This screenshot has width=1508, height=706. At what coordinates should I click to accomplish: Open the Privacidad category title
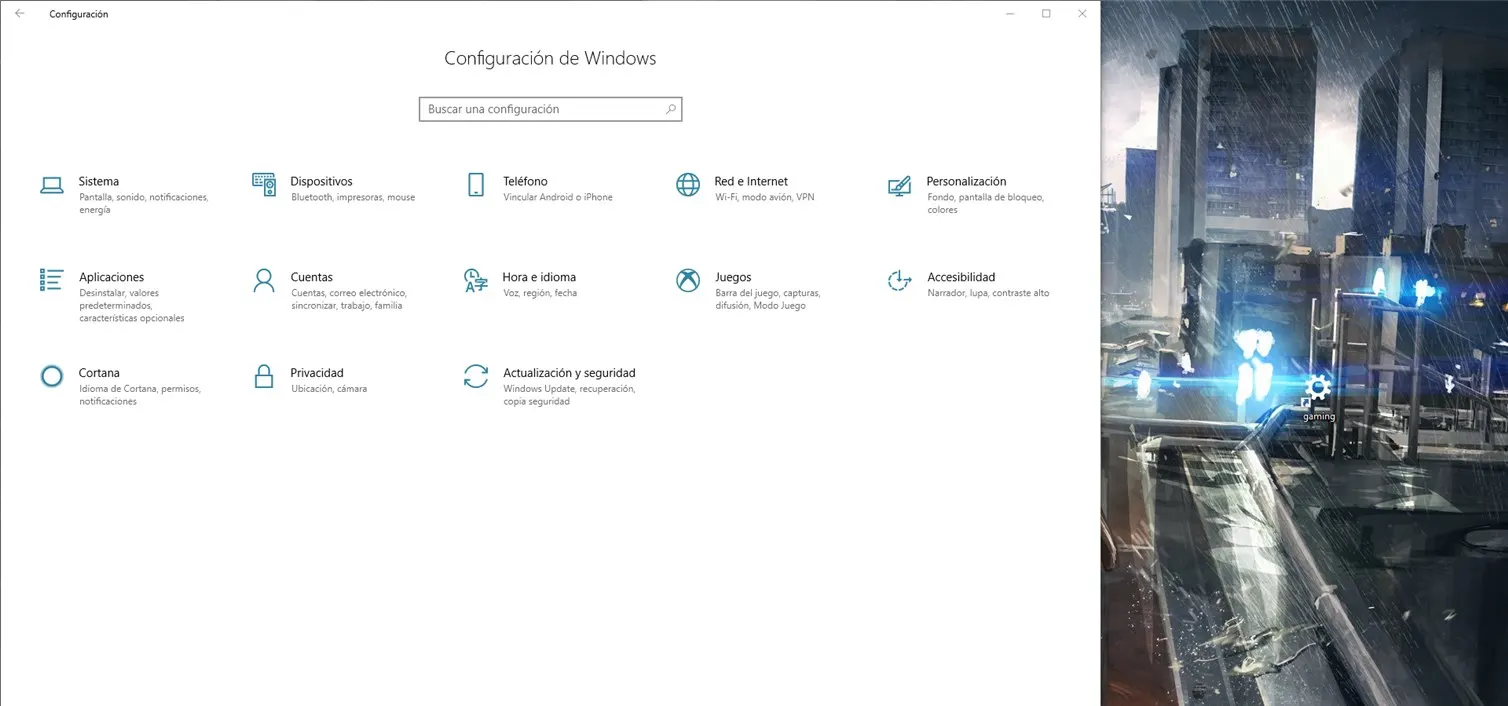(x=317, y=373)
